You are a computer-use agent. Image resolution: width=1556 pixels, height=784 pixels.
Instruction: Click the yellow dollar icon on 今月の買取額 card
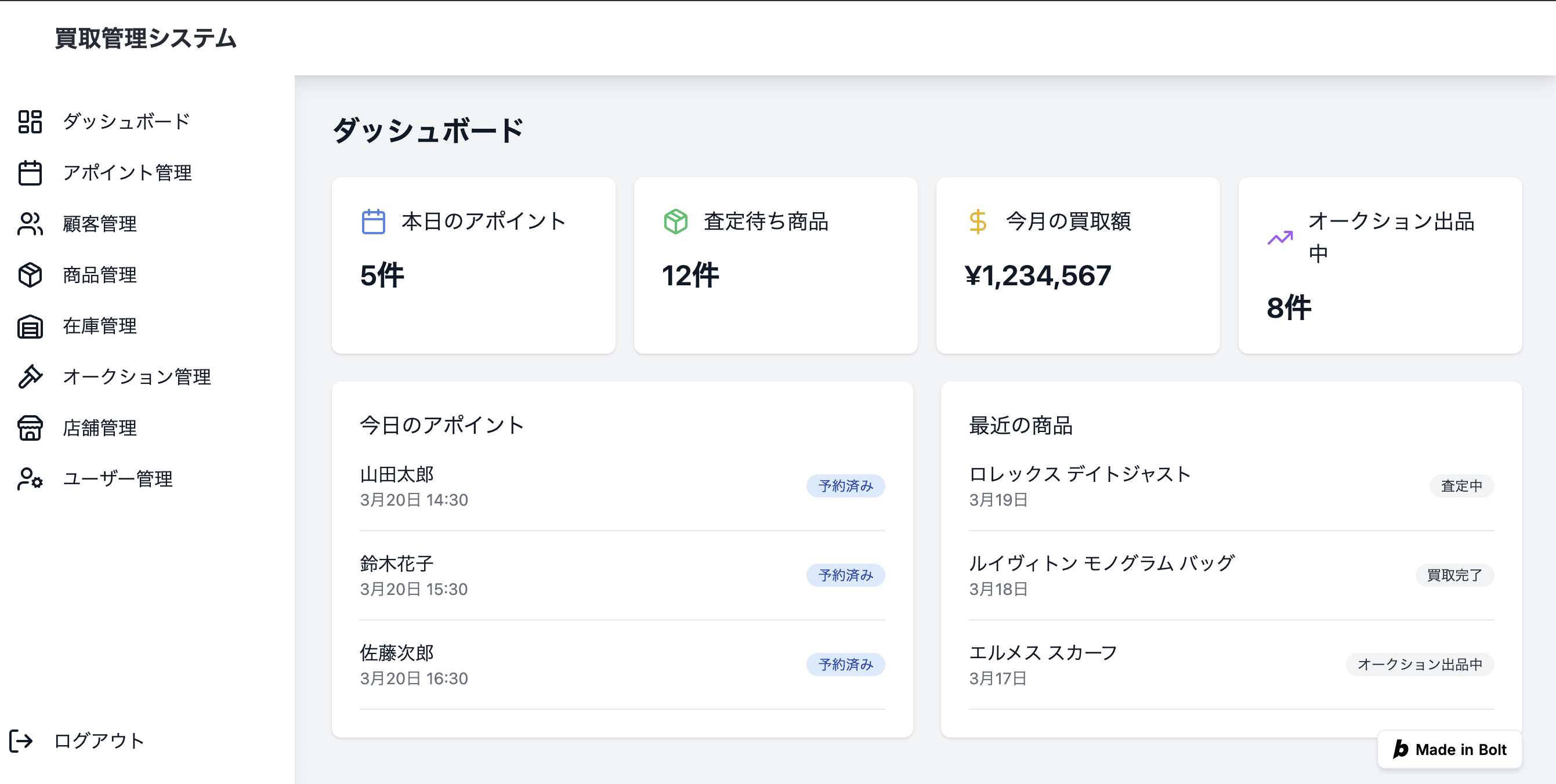click(x=978, y=222)
